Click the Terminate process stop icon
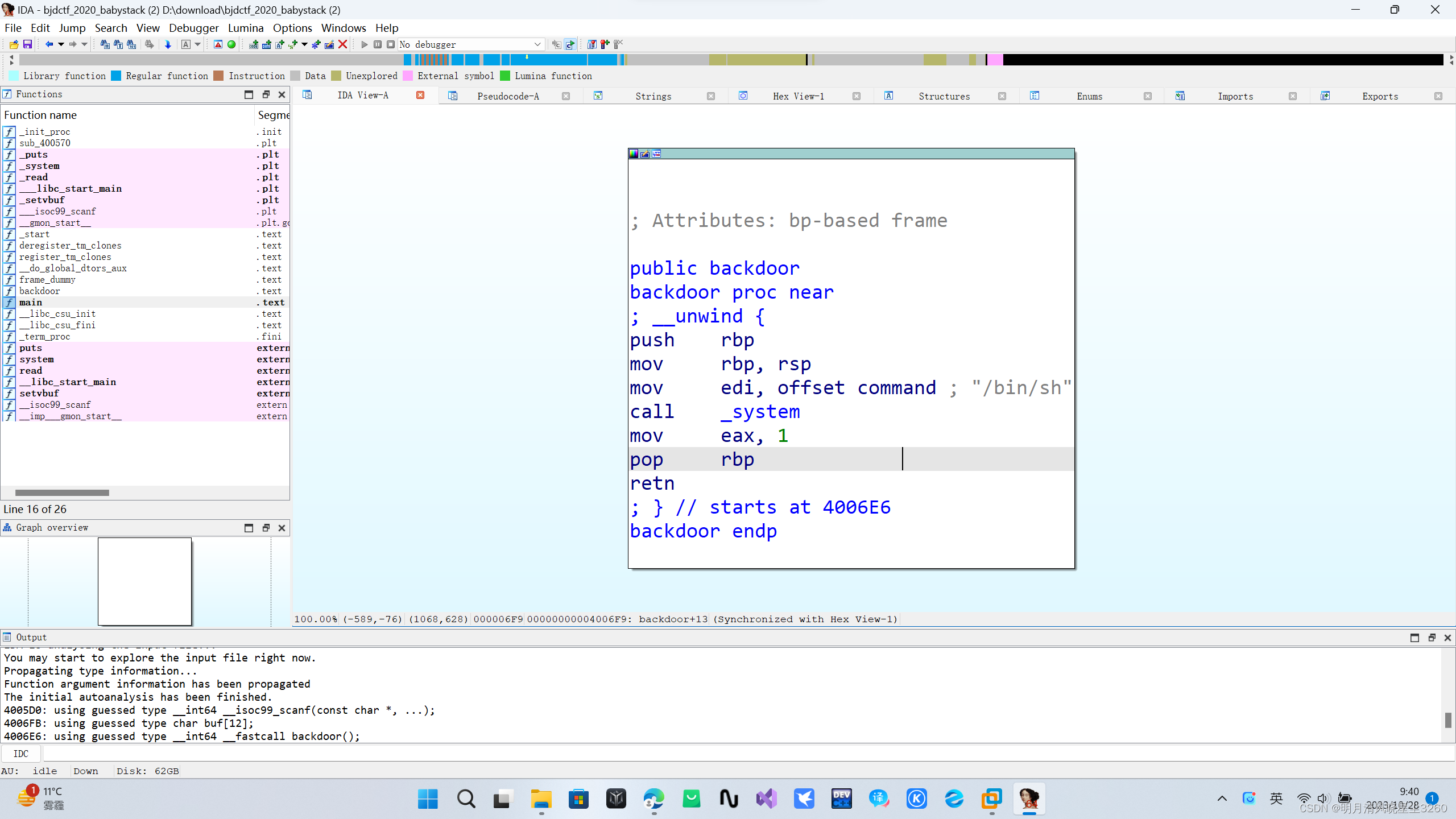Image resolution: width=1456 pixels, height=819 pixels. point(390,44)
